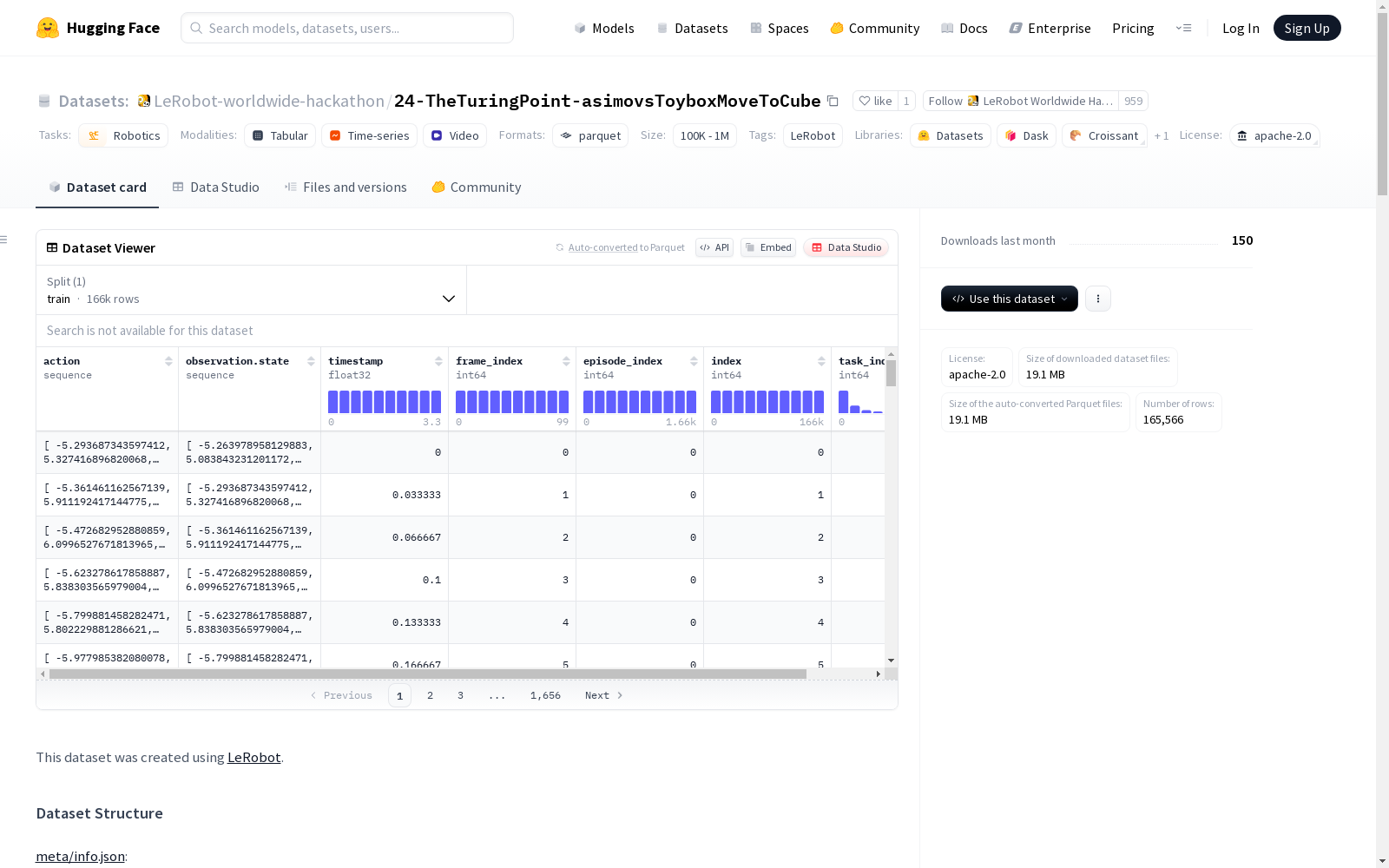Open the Models nav item
This screenshot has width=1389, height=868.
pos(604,28)
